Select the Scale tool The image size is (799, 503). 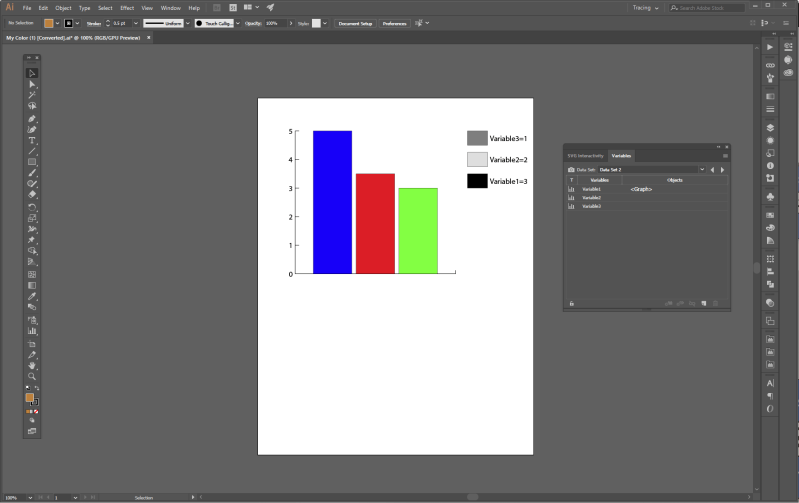[32, 218]
